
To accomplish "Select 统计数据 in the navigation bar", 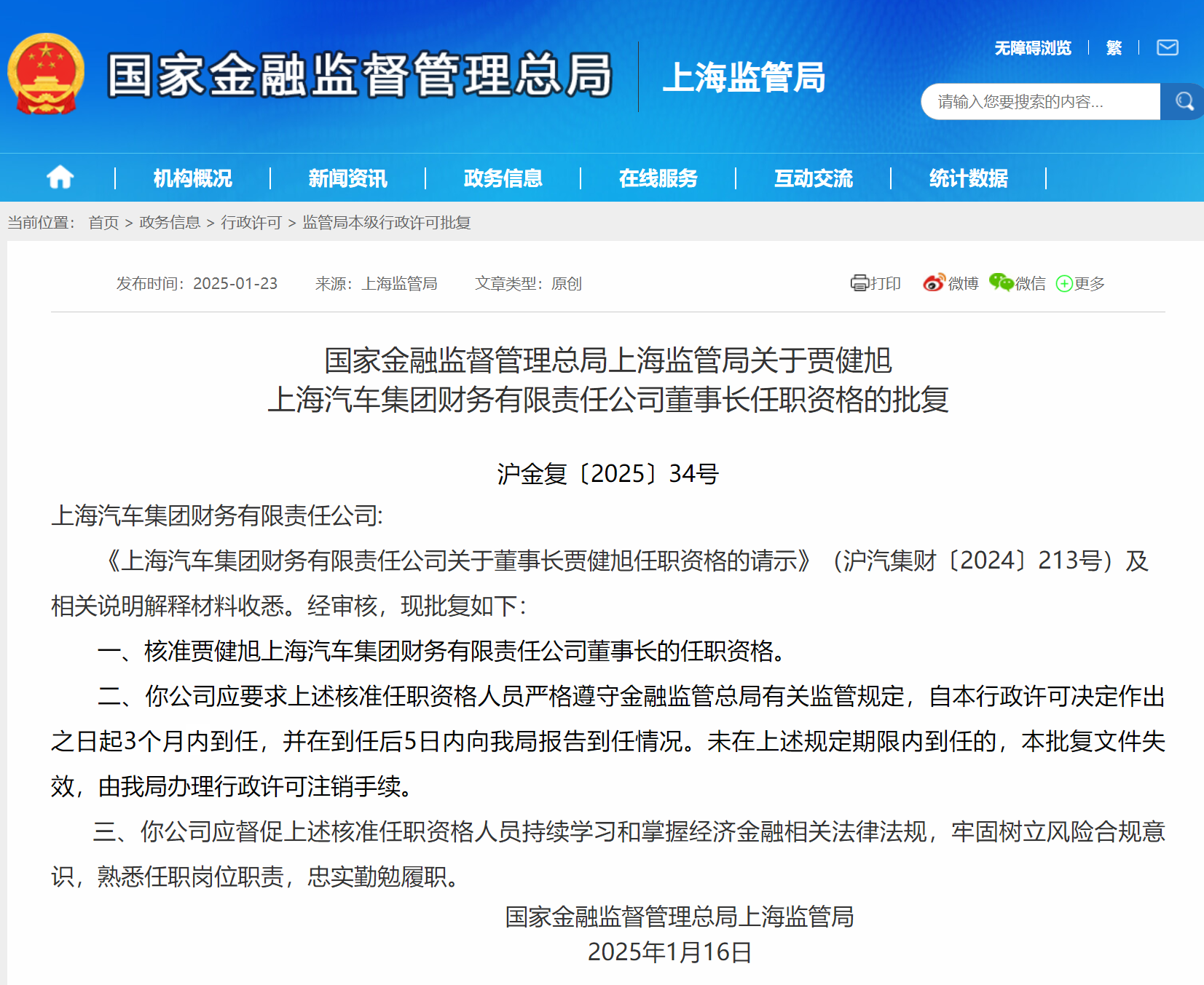I will tap(968, 178).
